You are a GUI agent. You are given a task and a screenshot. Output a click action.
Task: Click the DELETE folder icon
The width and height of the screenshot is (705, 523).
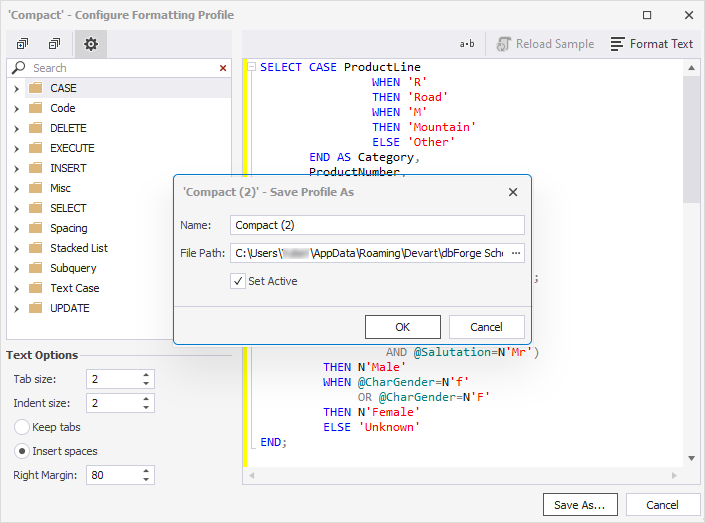pyautogui.click(x=36, y=128)
